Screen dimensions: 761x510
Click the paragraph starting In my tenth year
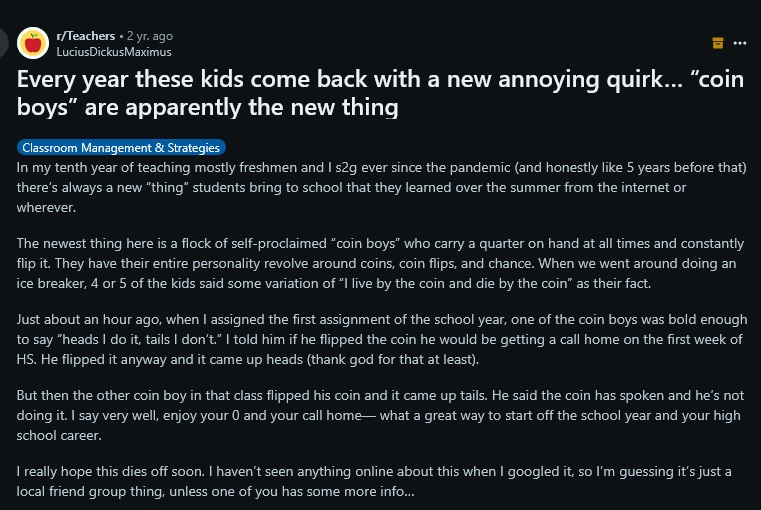[x=381, y=187]
